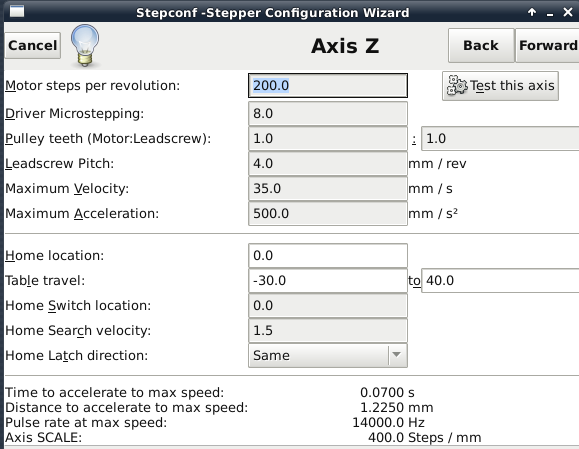Image resolution: width=579 pixels, height=449 pixels.
Task: Close the Stepconf wizard window
Action: 568,13
